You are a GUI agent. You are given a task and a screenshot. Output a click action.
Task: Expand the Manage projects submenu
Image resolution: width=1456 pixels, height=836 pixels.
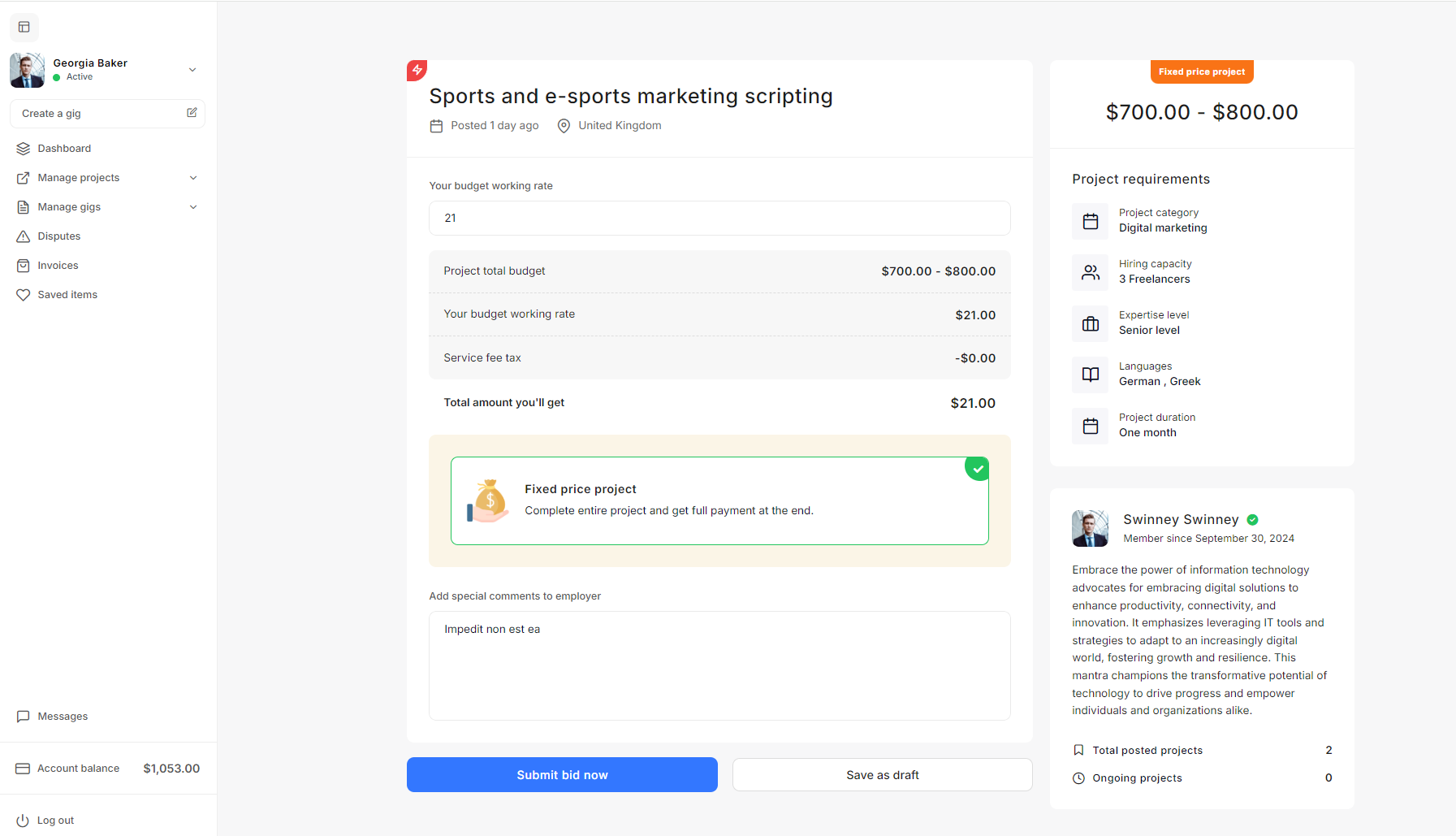[193, 178]
